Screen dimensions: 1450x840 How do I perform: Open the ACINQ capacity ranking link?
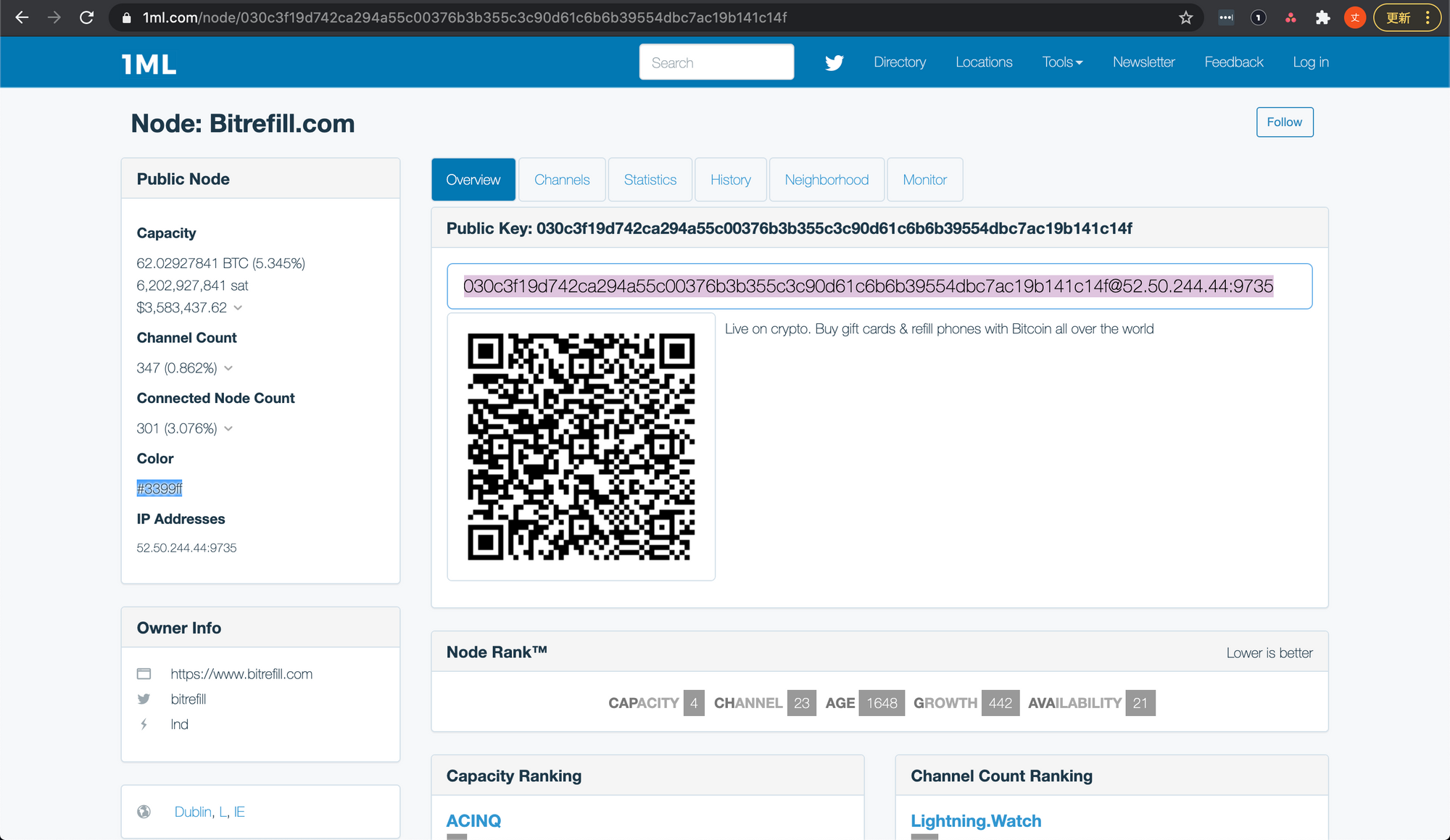point(473,820)
